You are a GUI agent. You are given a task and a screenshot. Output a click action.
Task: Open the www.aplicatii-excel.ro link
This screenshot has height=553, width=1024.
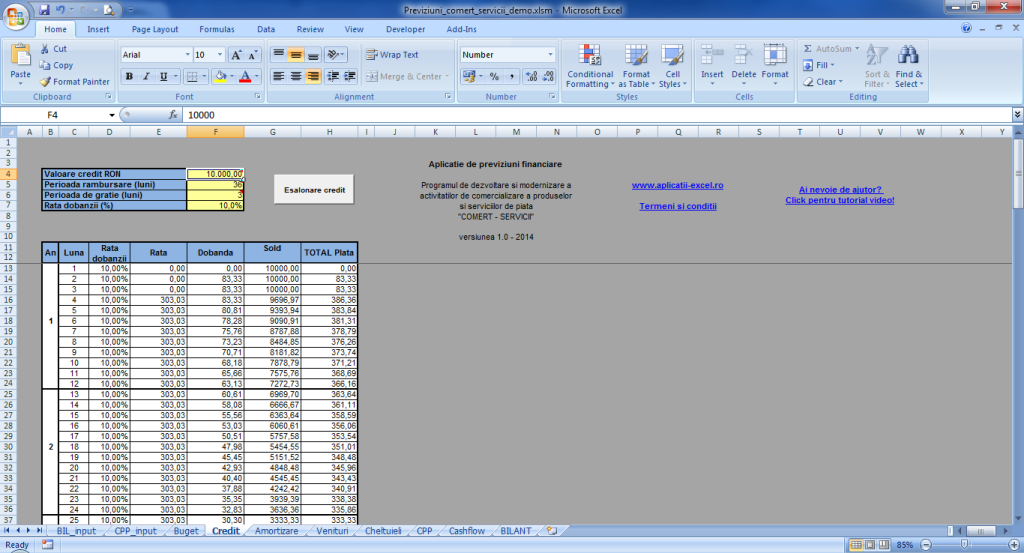pyautogui.click(x=677, y=185)
